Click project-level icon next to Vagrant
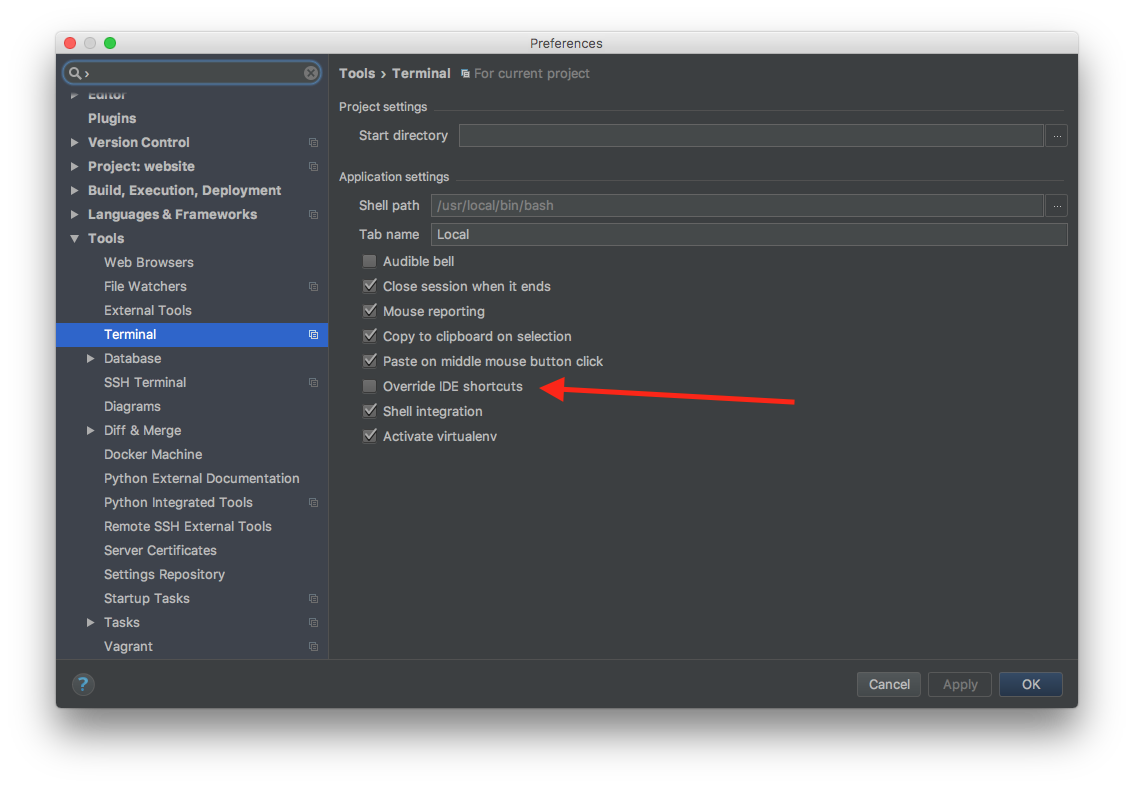Screen dimensions: 1134x788 313,646
